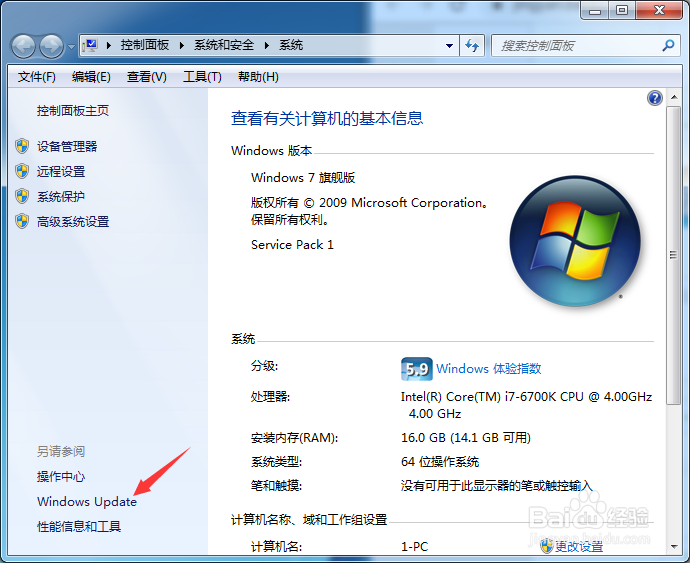Image resolution: width=690 pixels, height=563 pixels.
Task: Click the shield icon beside 设备管理器
Action: click(22, 146)
